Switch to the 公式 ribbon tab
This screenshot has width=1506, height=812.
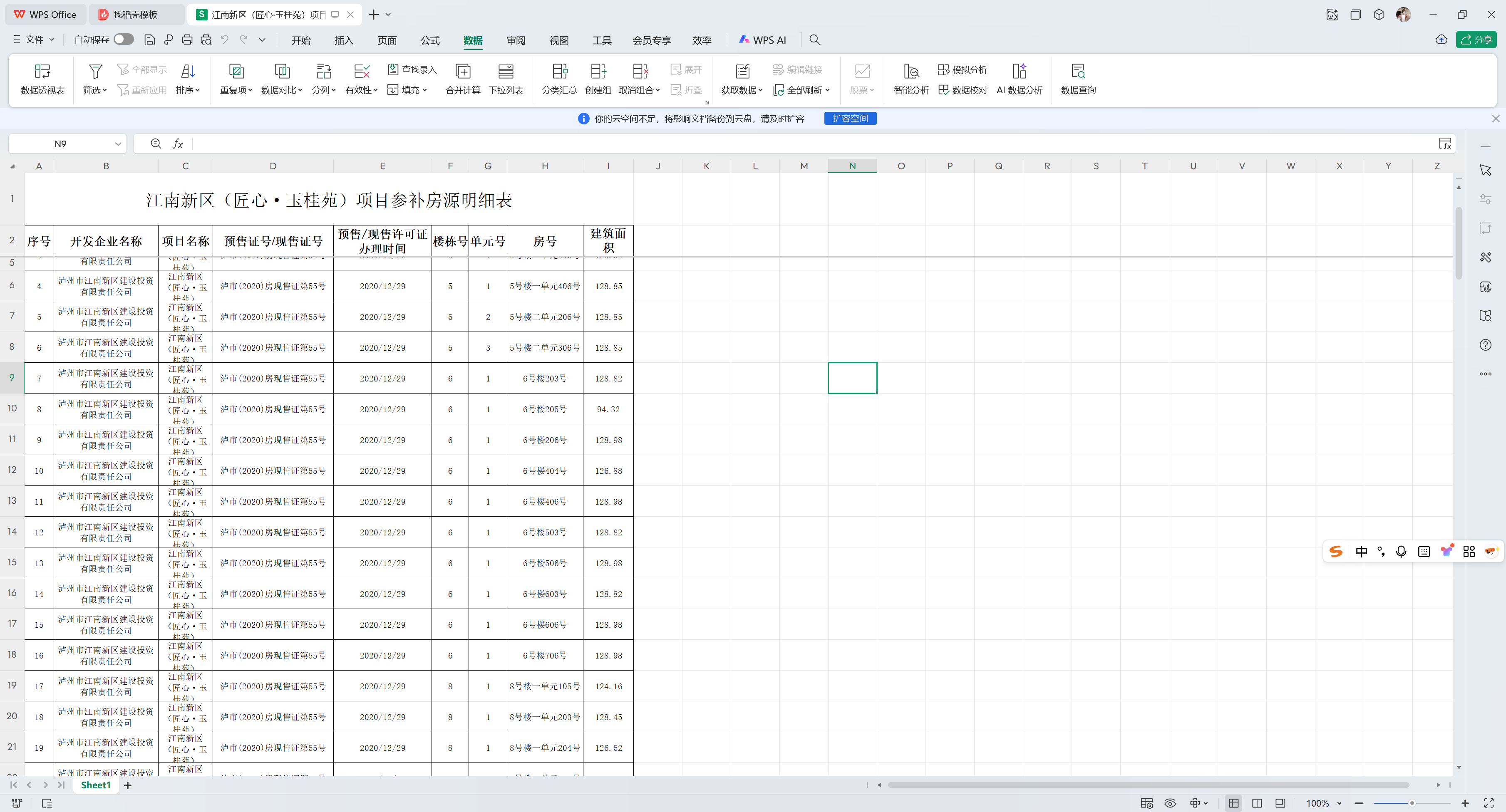point(430,40)
